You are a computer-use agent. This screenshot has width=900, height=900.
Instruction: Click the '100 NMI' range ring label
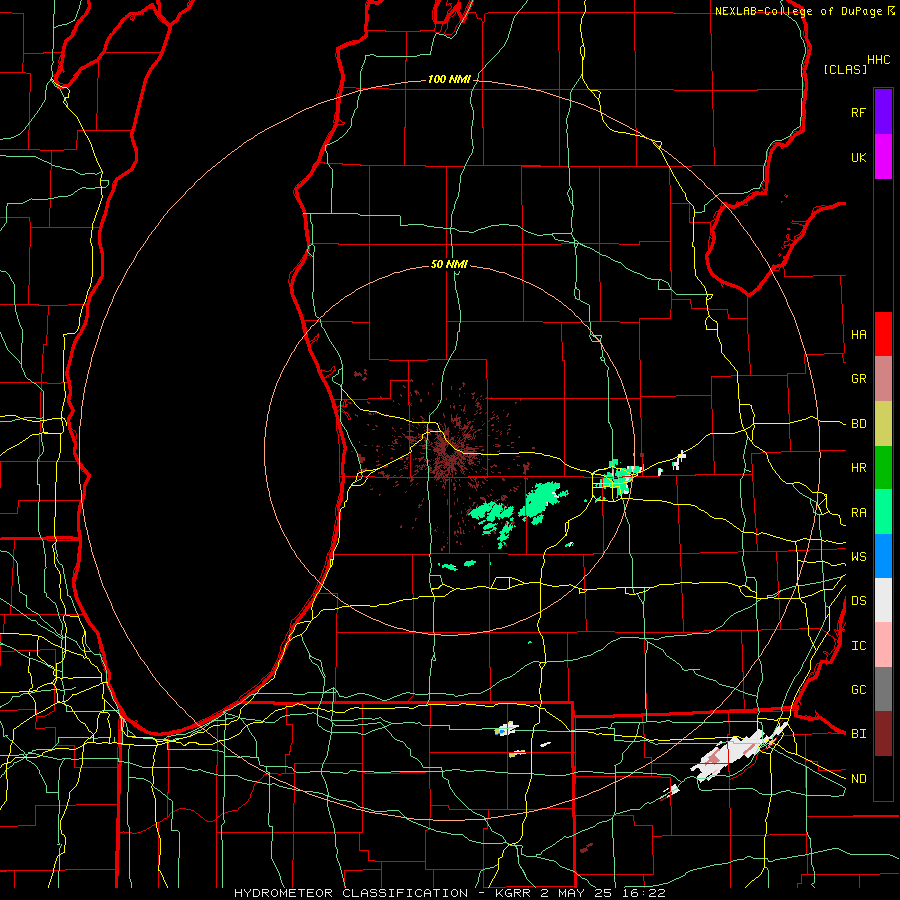click(x=449, y=79)
